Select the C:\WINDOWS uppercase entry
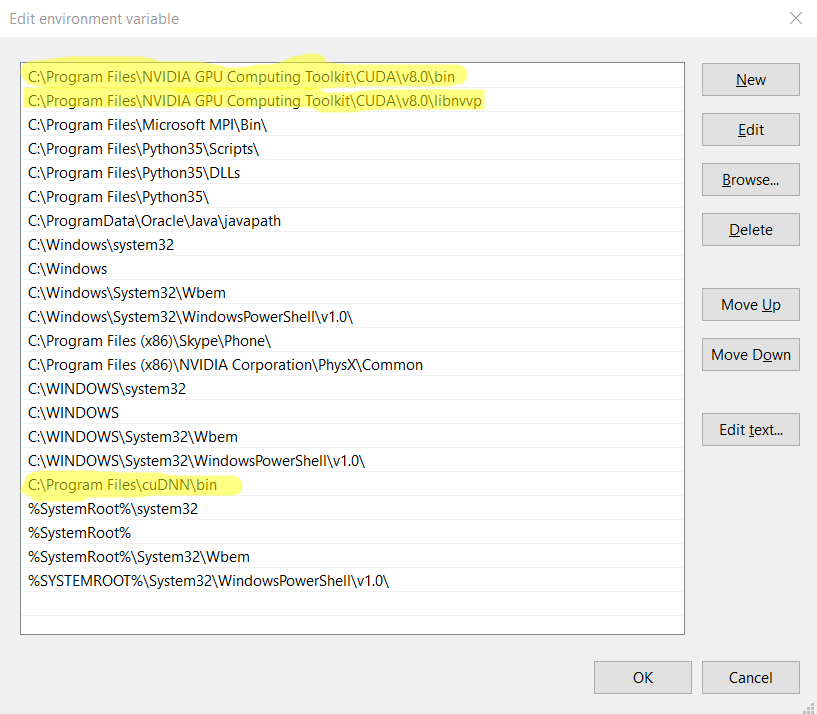 352,412
